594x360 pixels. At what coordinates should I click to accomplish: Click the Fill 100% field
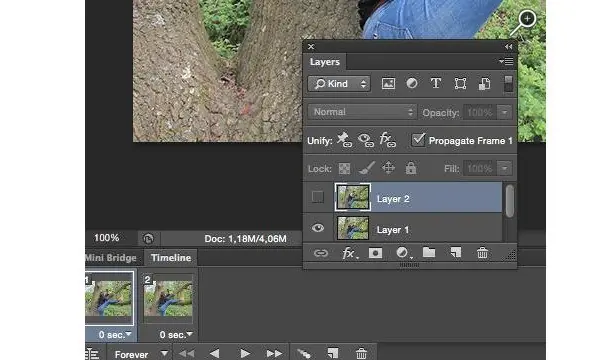coord(480,168)
